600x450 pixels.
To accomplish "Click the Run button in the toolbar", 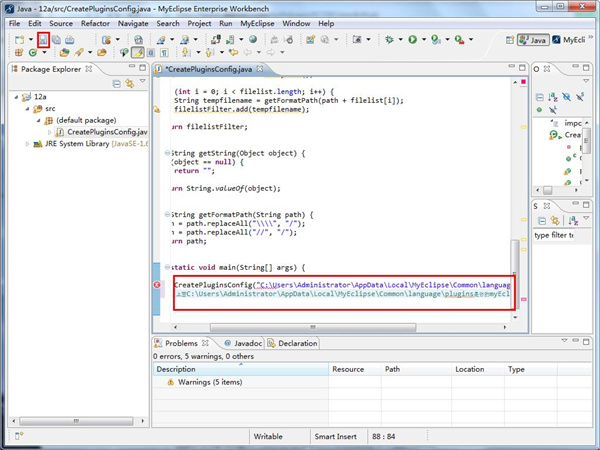I will (412, 39).
